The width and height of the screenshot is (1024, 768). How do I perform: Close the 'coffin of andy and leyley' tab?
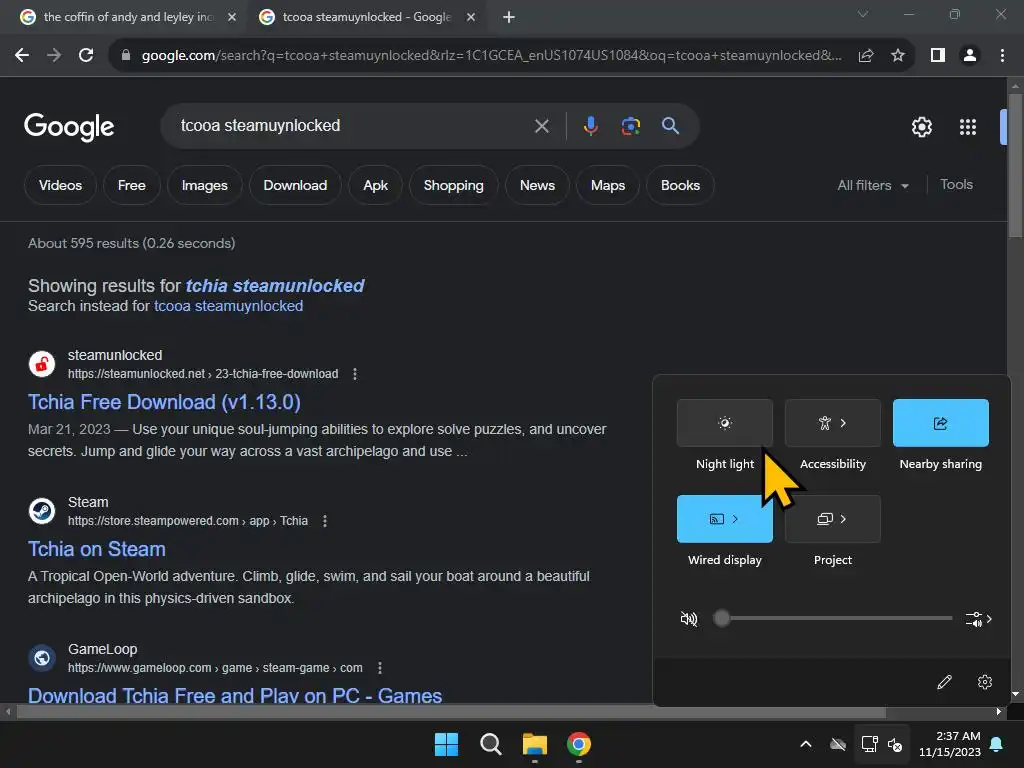point(232,18)
